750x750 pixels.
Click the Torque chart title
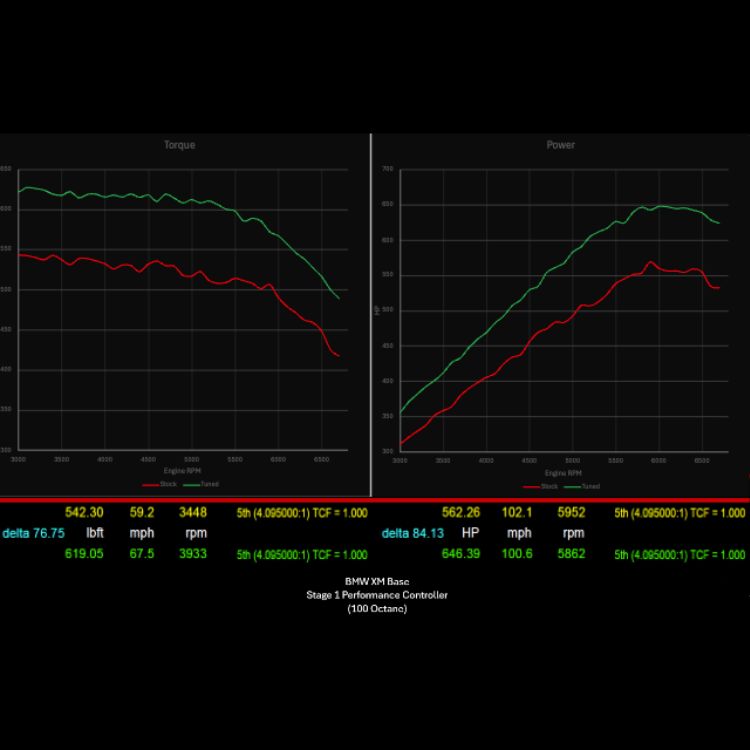click(x=180, y=145)
